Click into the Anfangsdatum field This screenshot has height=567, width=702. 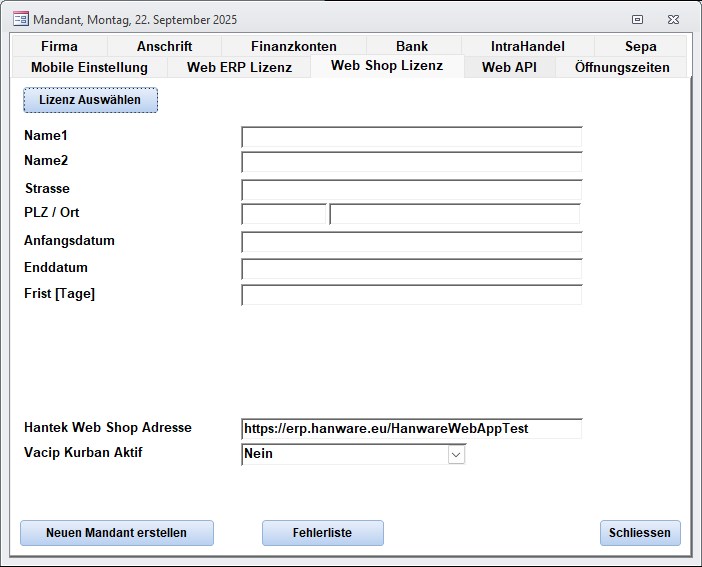click(x=411, y=242)
